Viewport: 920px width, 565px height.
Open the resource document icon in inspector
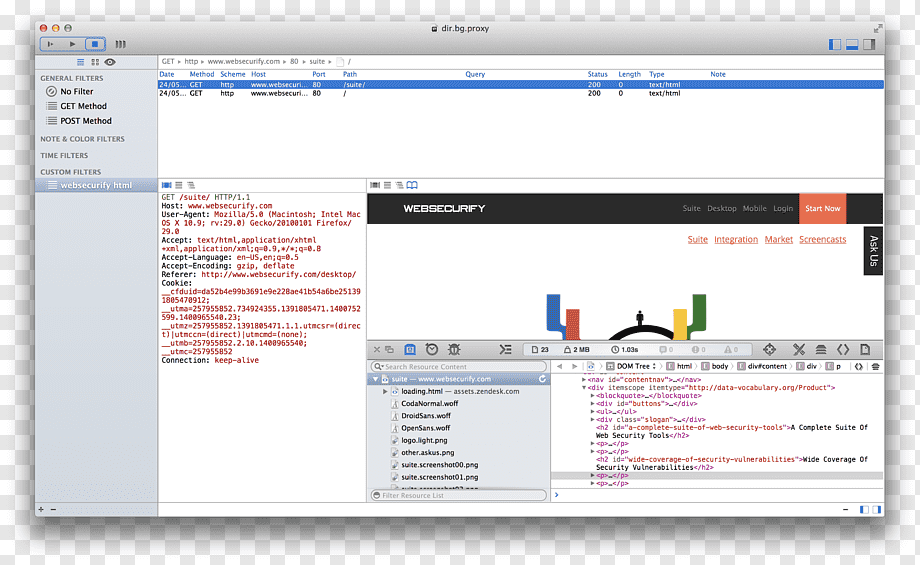865,350
